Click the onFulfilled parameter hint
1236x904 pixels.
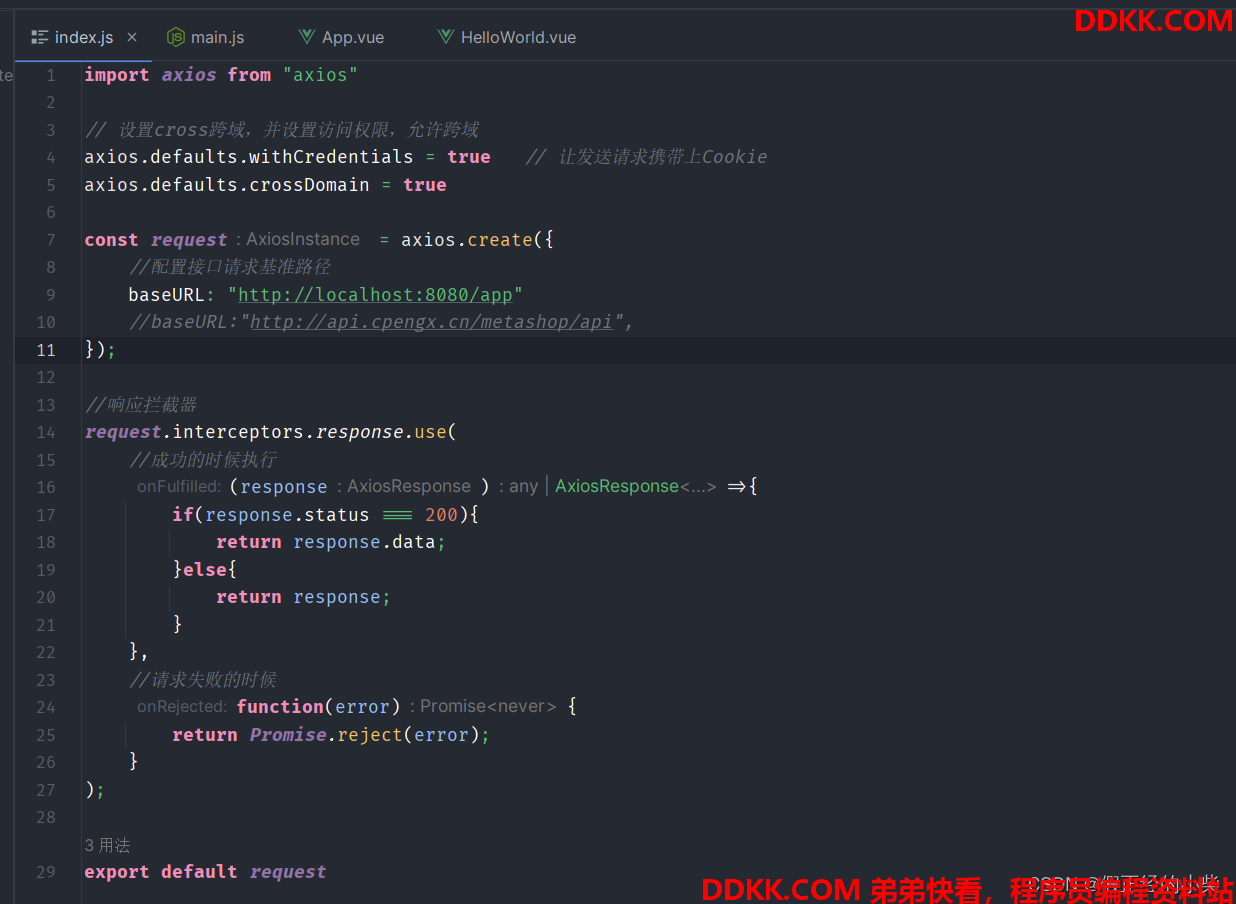179,487
